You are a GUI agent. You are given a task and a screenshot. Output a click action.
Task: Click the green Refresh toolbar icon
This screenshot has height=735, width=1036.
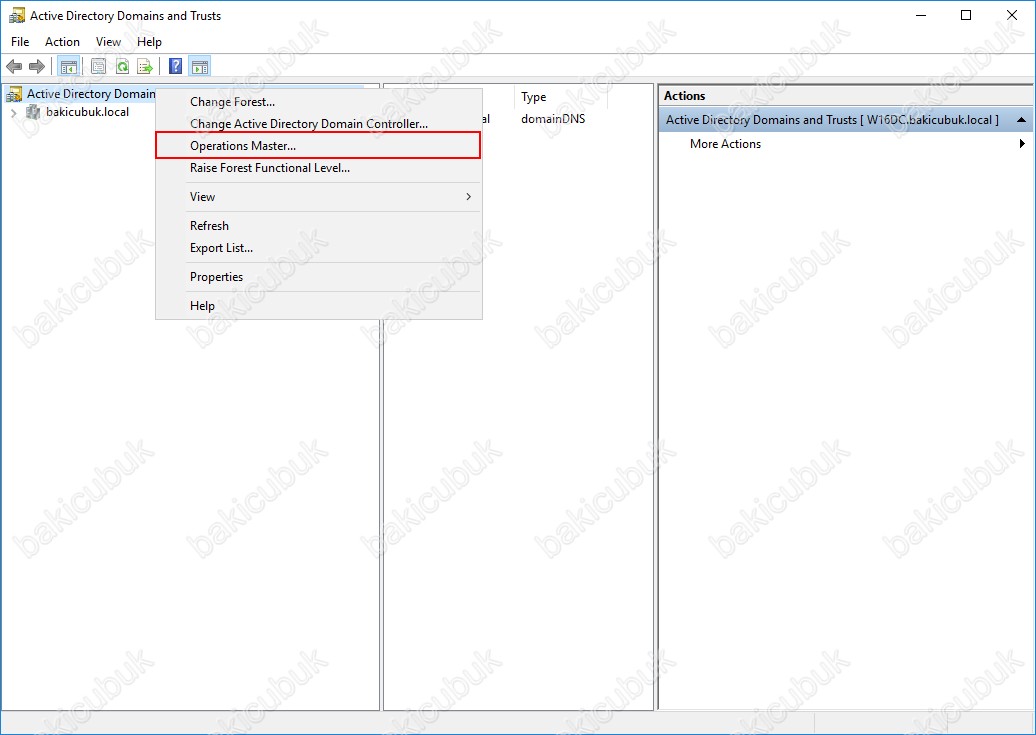tap(122, 66)
